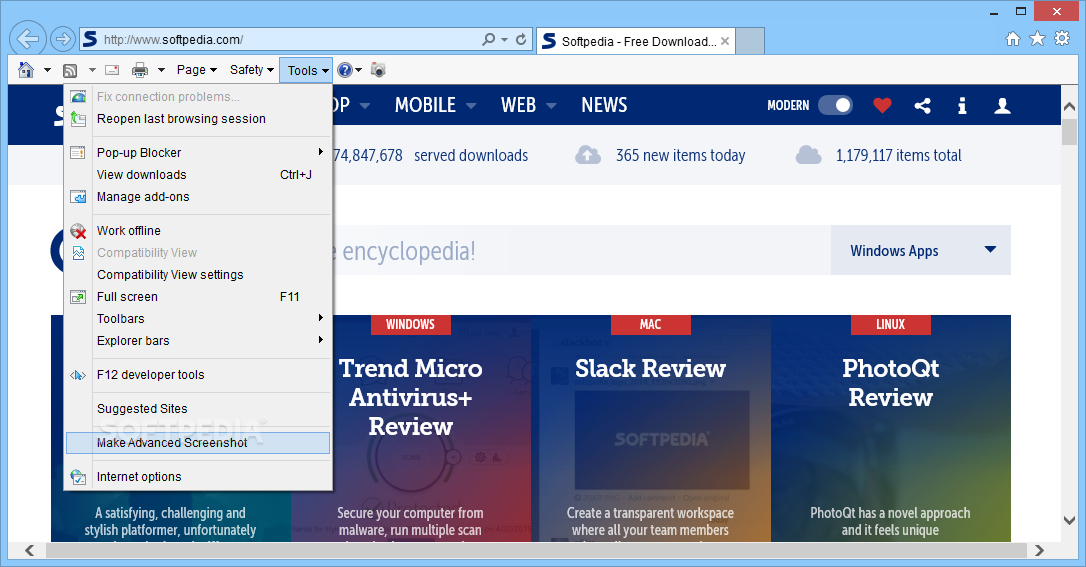Click the red WINDOWS category label
Image resolution: width=1086 pixels, height=567 pixels.
(x=411, y=324)
